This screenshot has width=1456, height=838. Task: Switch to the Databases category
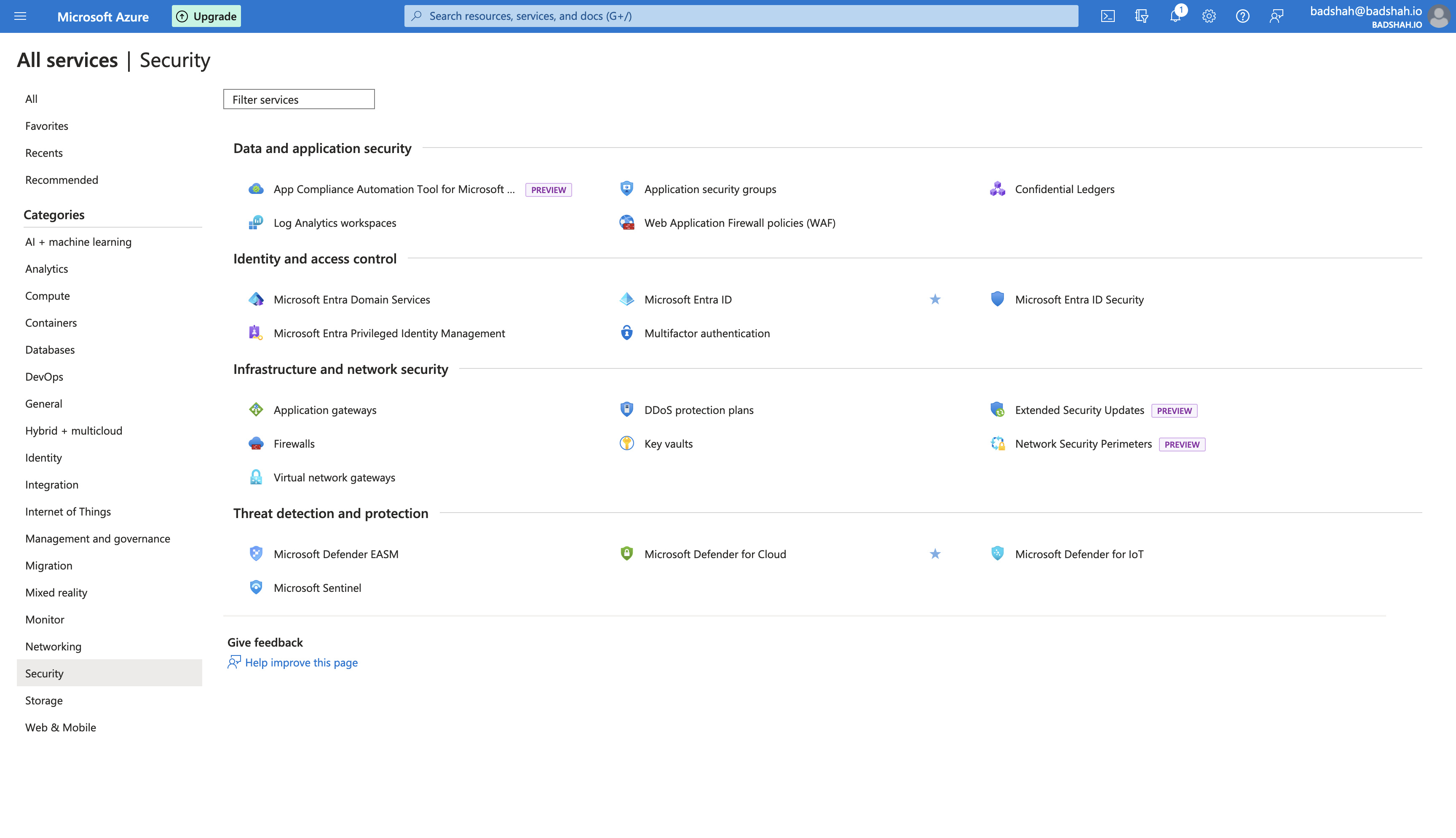(49, 349)
